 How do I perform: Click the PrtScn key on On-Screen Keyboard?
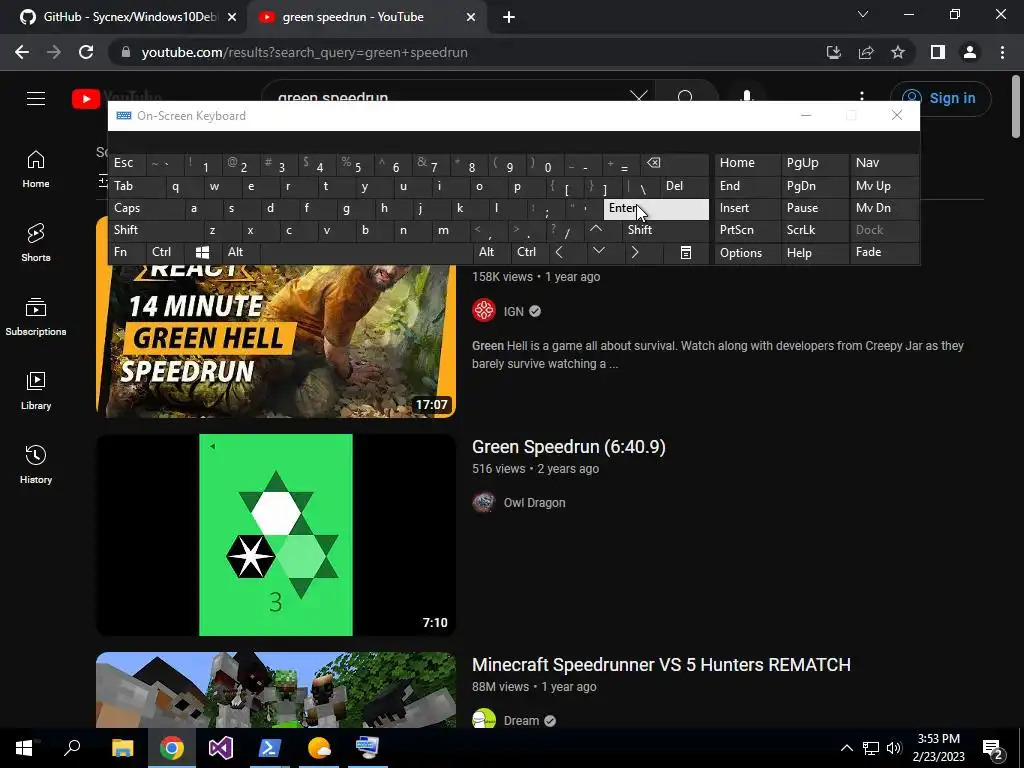[747, 230]
